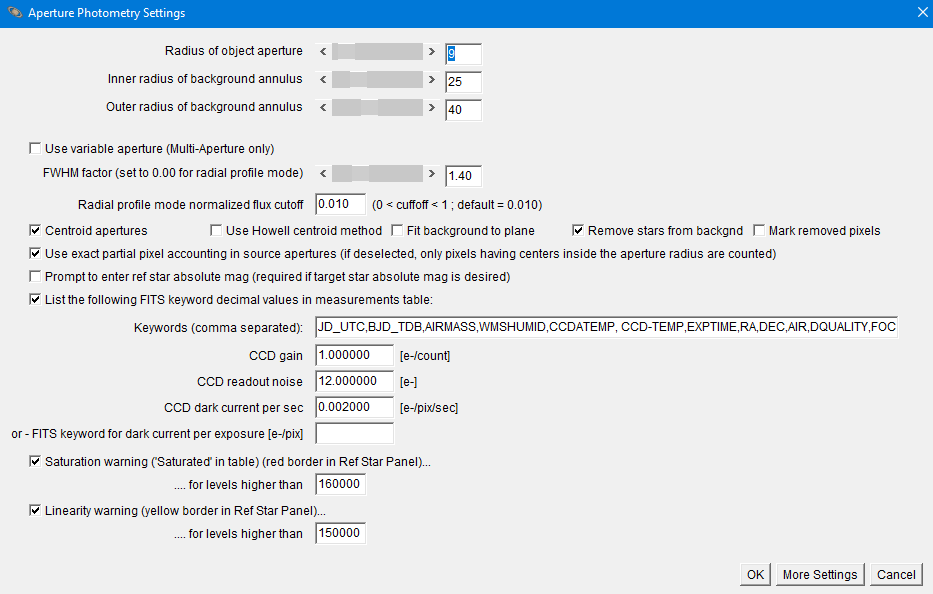The height and width of the screenshot is (594, 933).
Task: Click right arrow of outer background annulus slider
Action: point(432,107)
